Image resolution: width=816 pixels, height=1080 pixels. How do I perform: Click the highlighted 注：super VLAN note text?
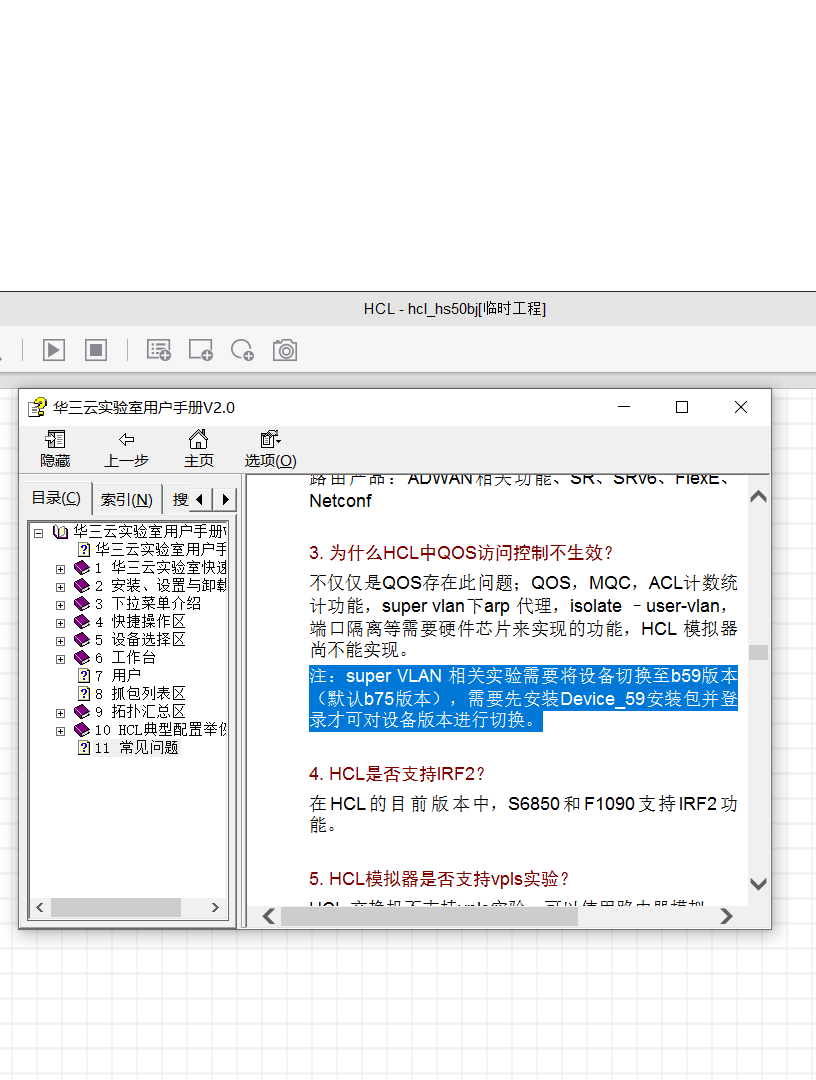click(x=523, y=698)
